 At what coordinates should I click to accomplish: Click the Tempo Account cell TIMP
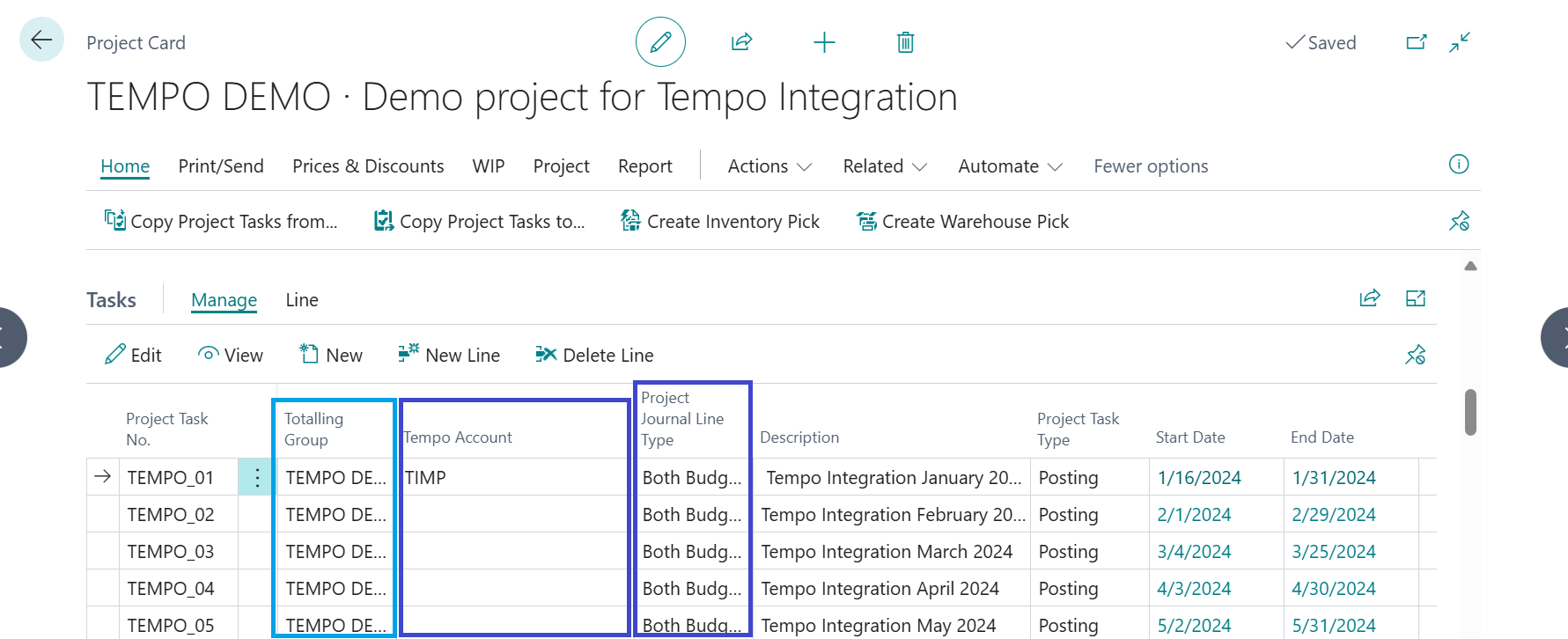[x=515, y=478]
